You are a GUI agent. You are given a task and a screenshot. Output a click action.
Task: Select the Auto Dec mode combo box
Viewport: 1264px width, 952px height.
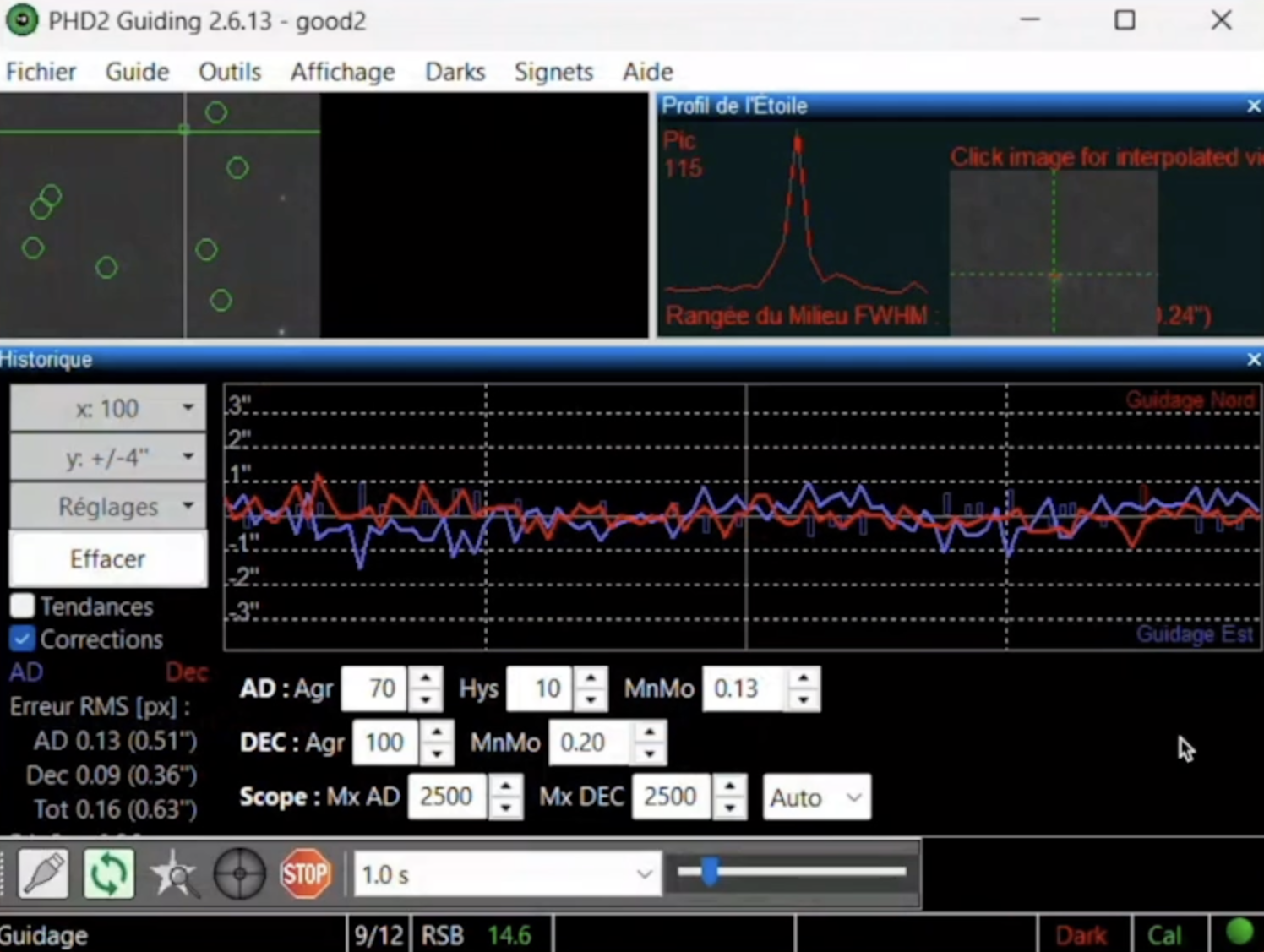[815, 797]
